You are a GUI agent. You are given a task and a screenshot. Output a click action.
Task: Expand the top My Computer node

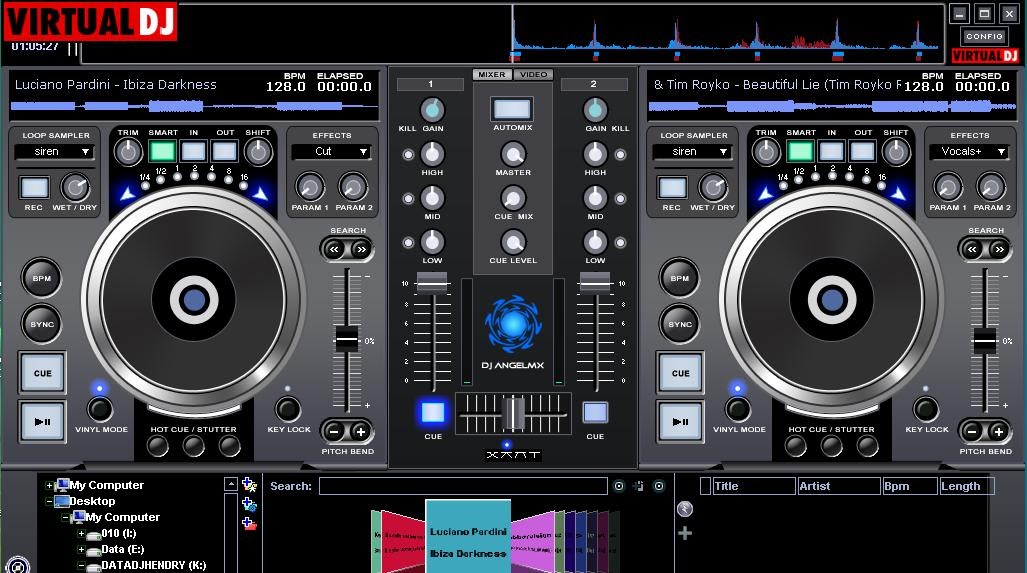(49, 485)
